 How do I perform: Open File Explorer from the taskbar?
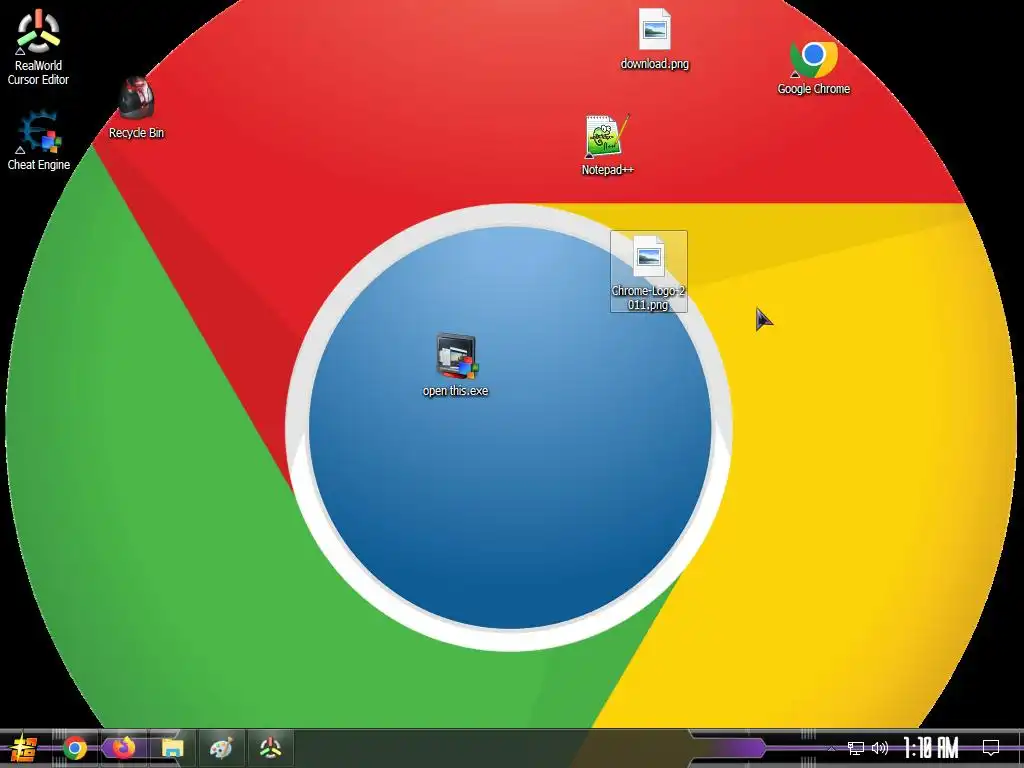(x=172, y=748)
